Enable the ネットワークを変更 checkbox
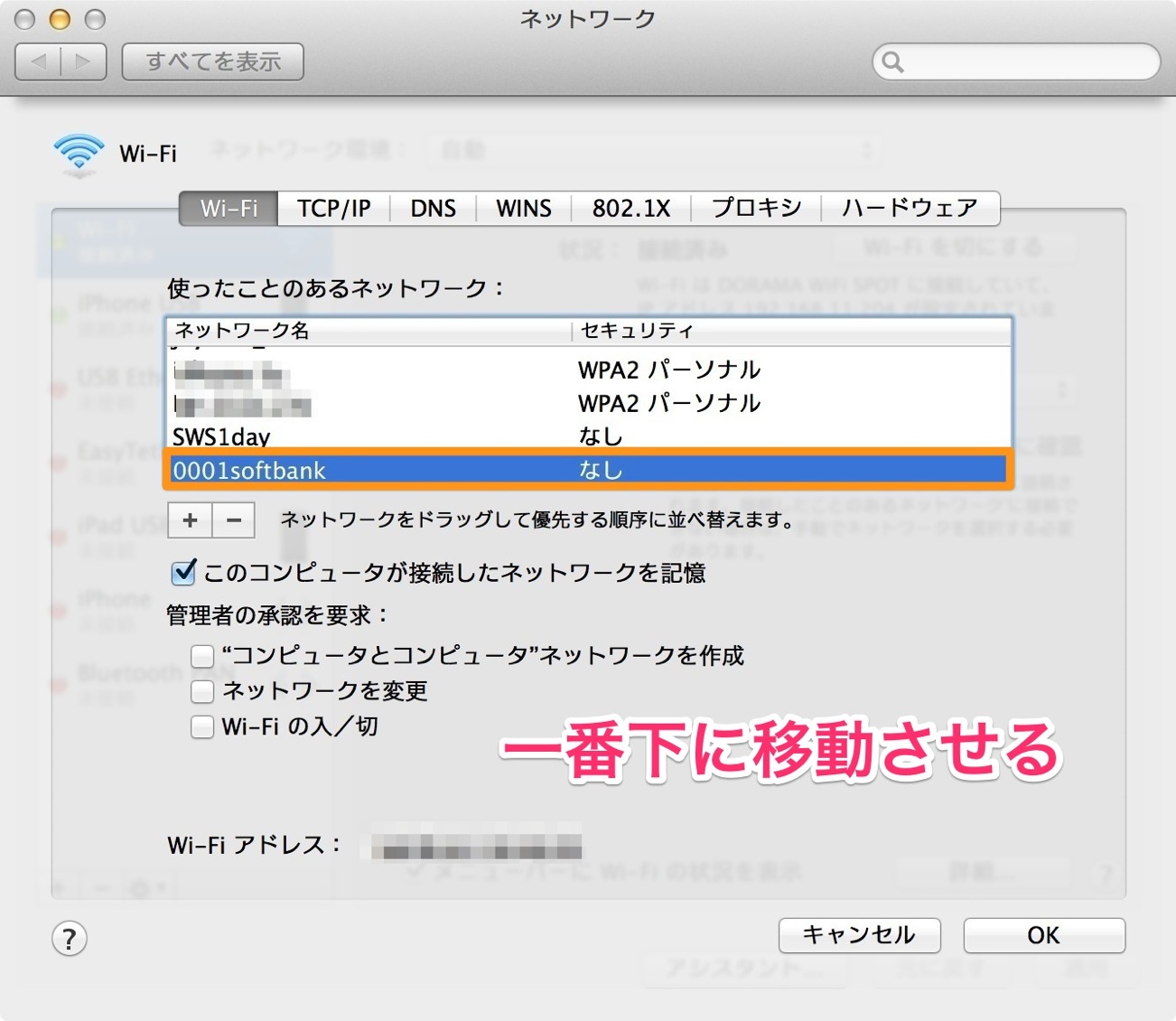 [x=202, y=691]
